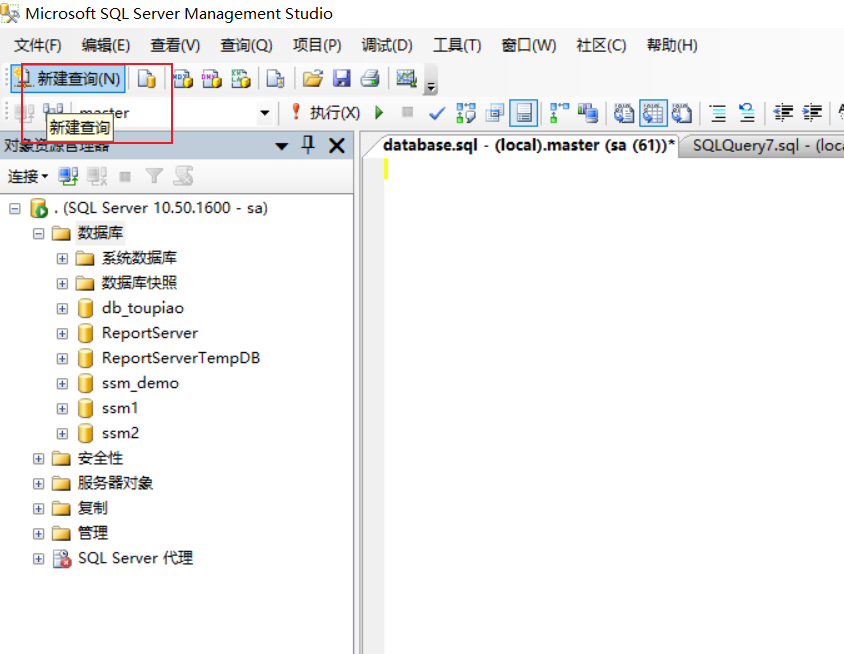844x654 pixels.
Task: Click the Cancel Executing Query stop icon
Action: [407, 112]
